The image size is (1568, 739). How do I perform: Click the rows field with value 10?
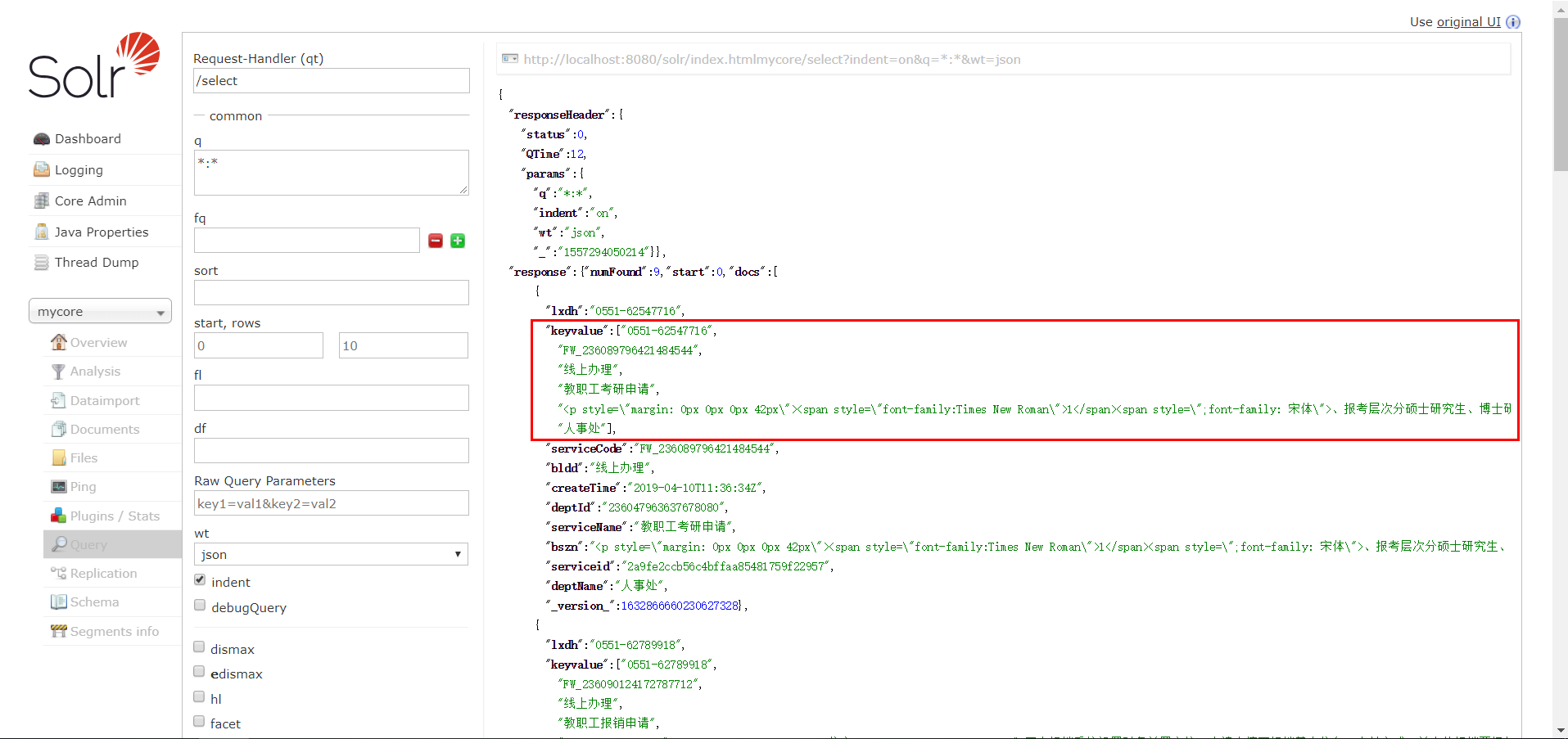click(404, 345)
